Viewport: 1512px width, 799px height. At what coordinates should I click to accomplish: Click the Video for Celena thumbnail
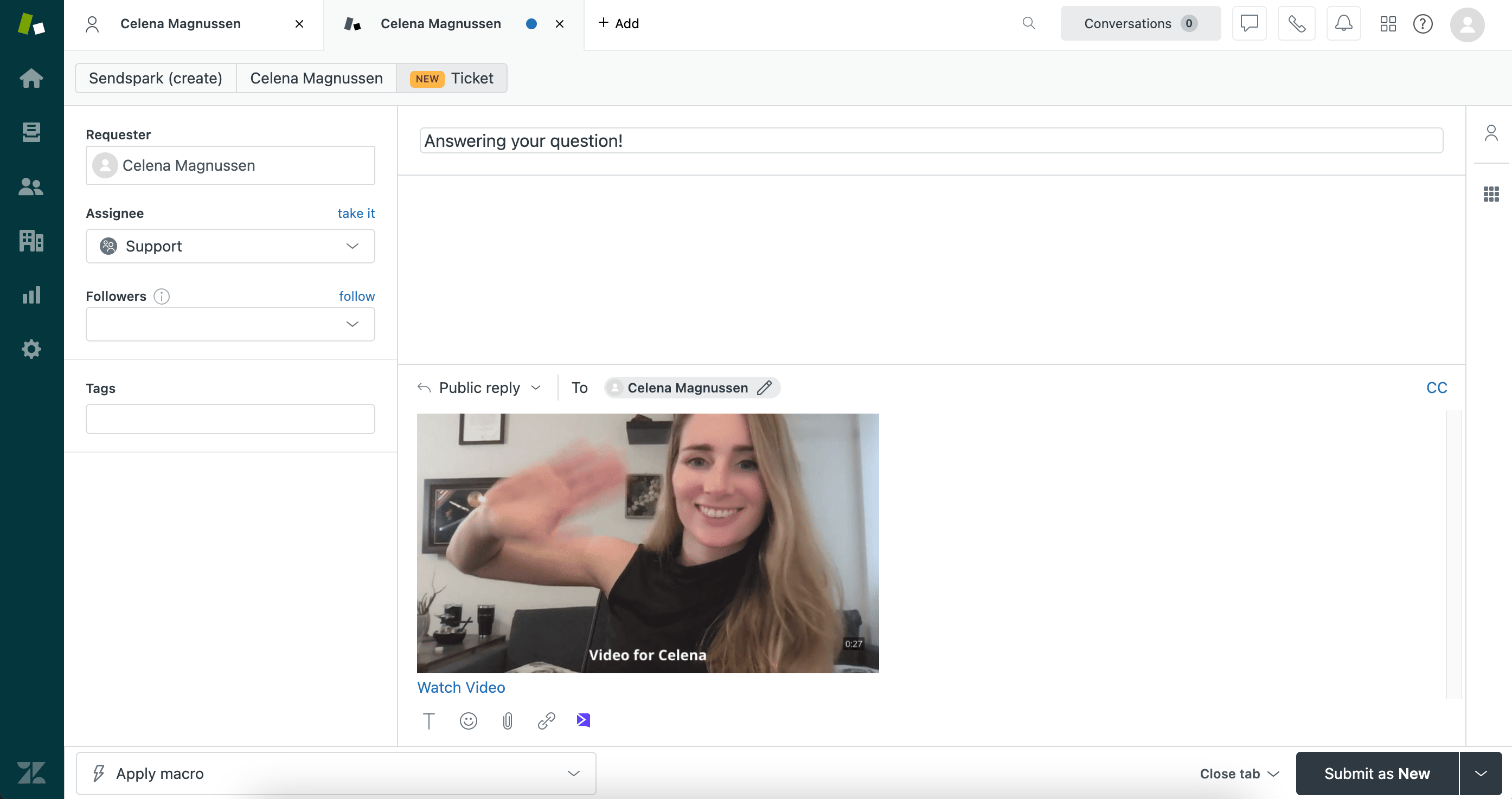[648, 543]
